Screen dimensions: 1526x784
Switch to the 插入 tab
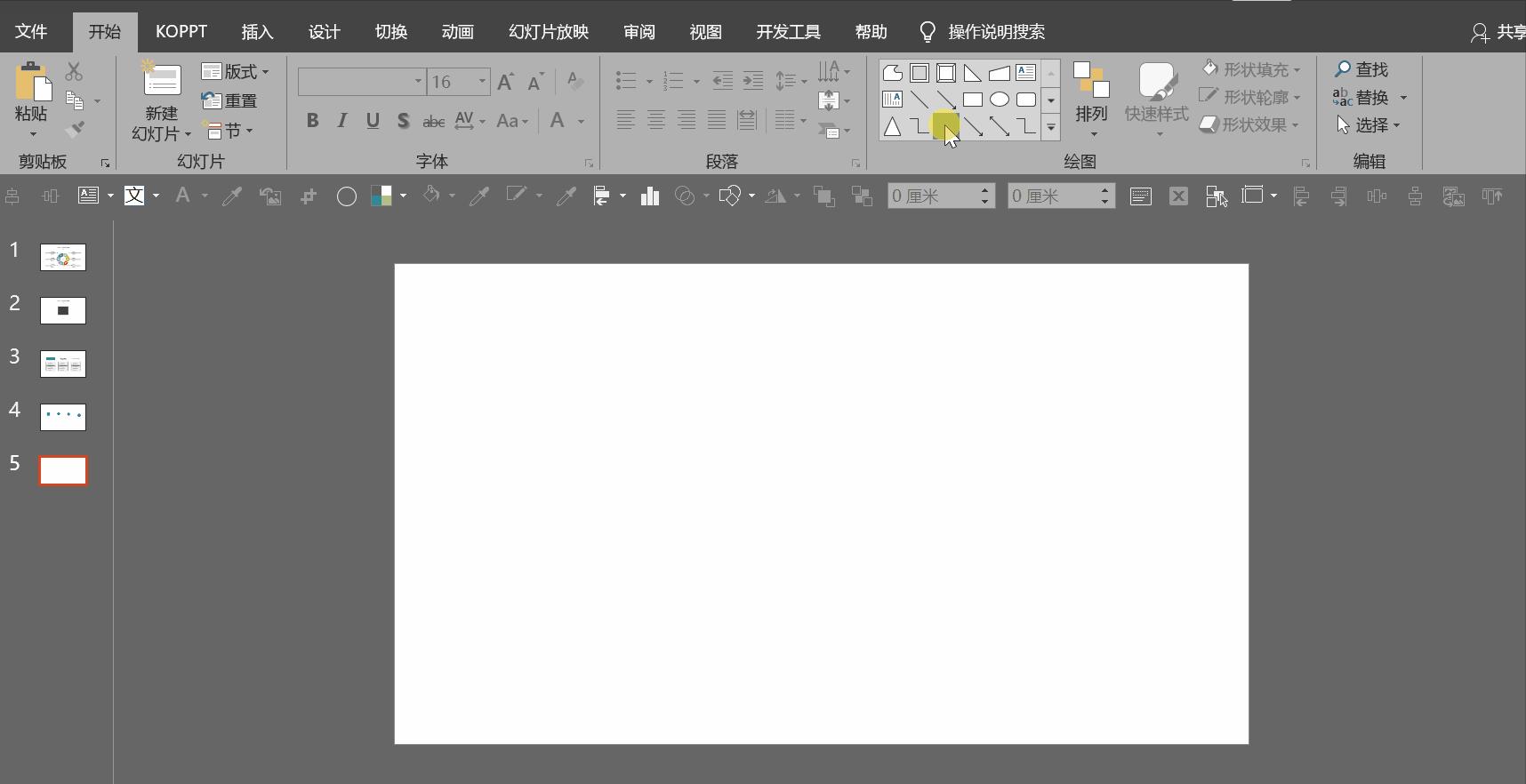click(x=257, y=32)
